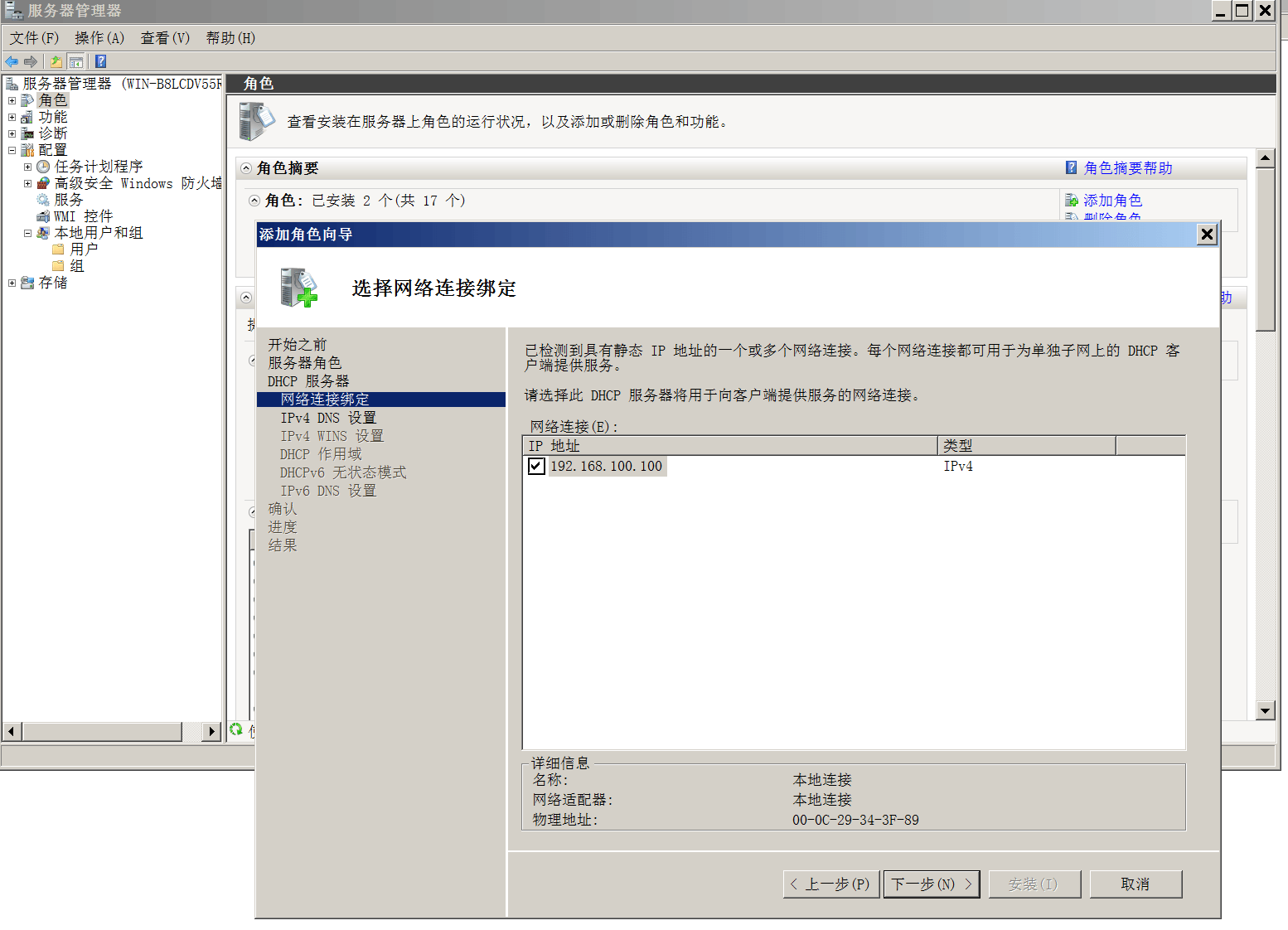This screenshot has width=1288, height=930.
Task: Open the 帮助(H) menu
Action: [230, 38]
